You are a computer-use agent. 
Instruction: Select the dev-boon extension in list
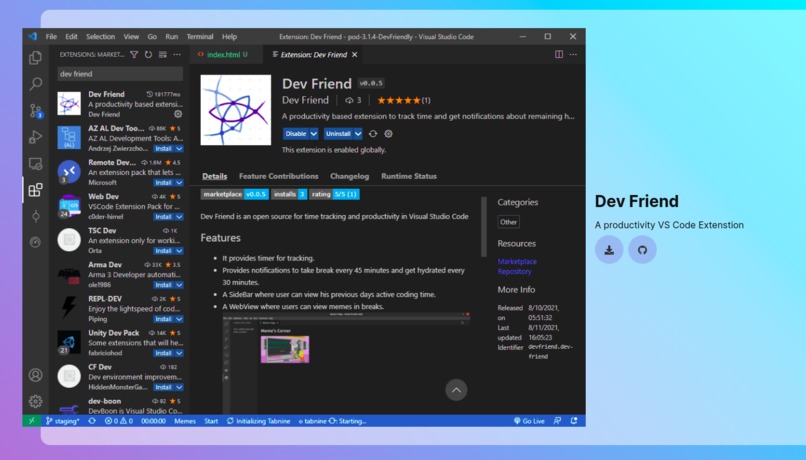(x=120, y=405)
